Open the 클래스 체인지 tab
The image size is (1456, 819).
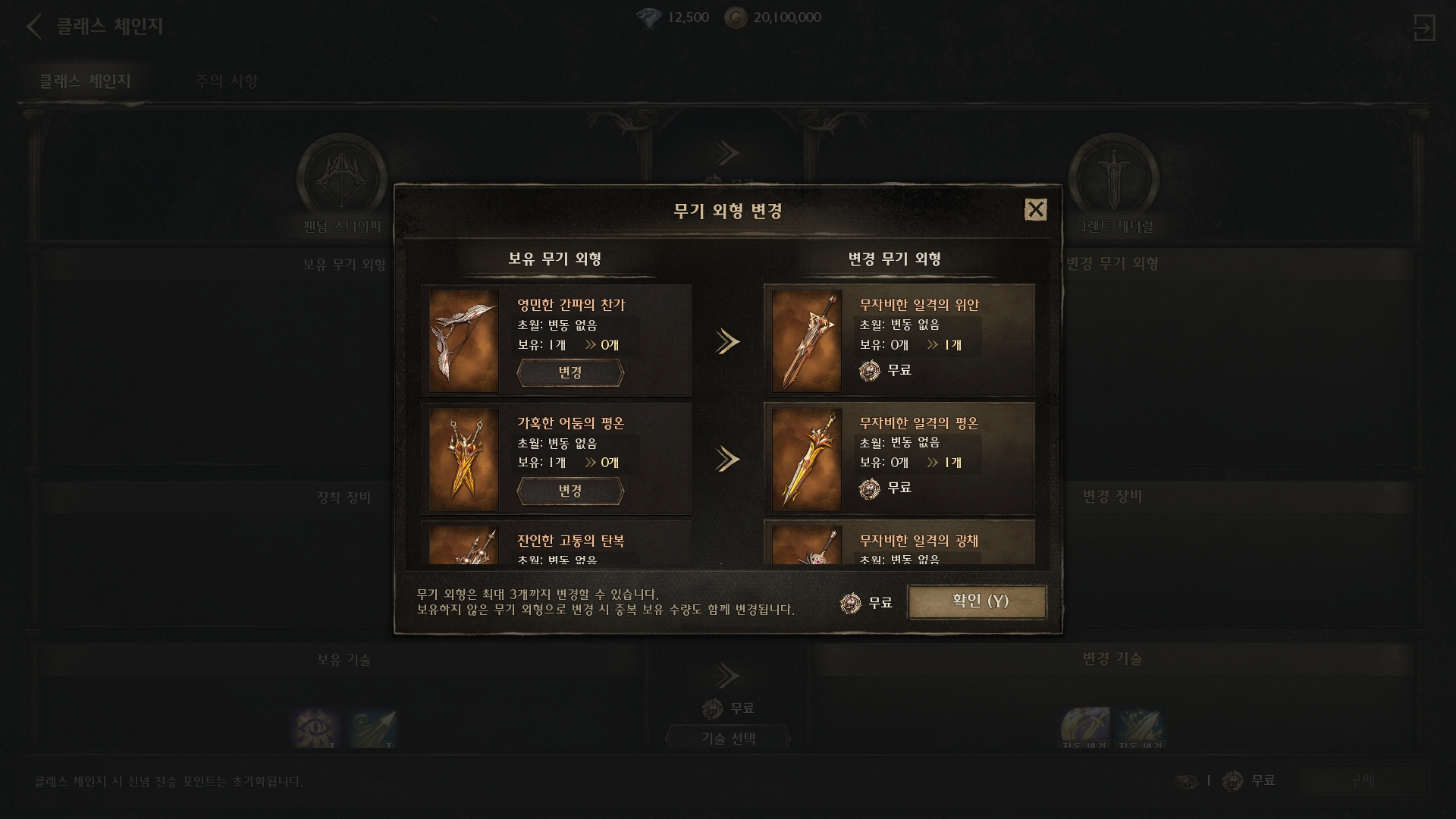coord(85,81)
